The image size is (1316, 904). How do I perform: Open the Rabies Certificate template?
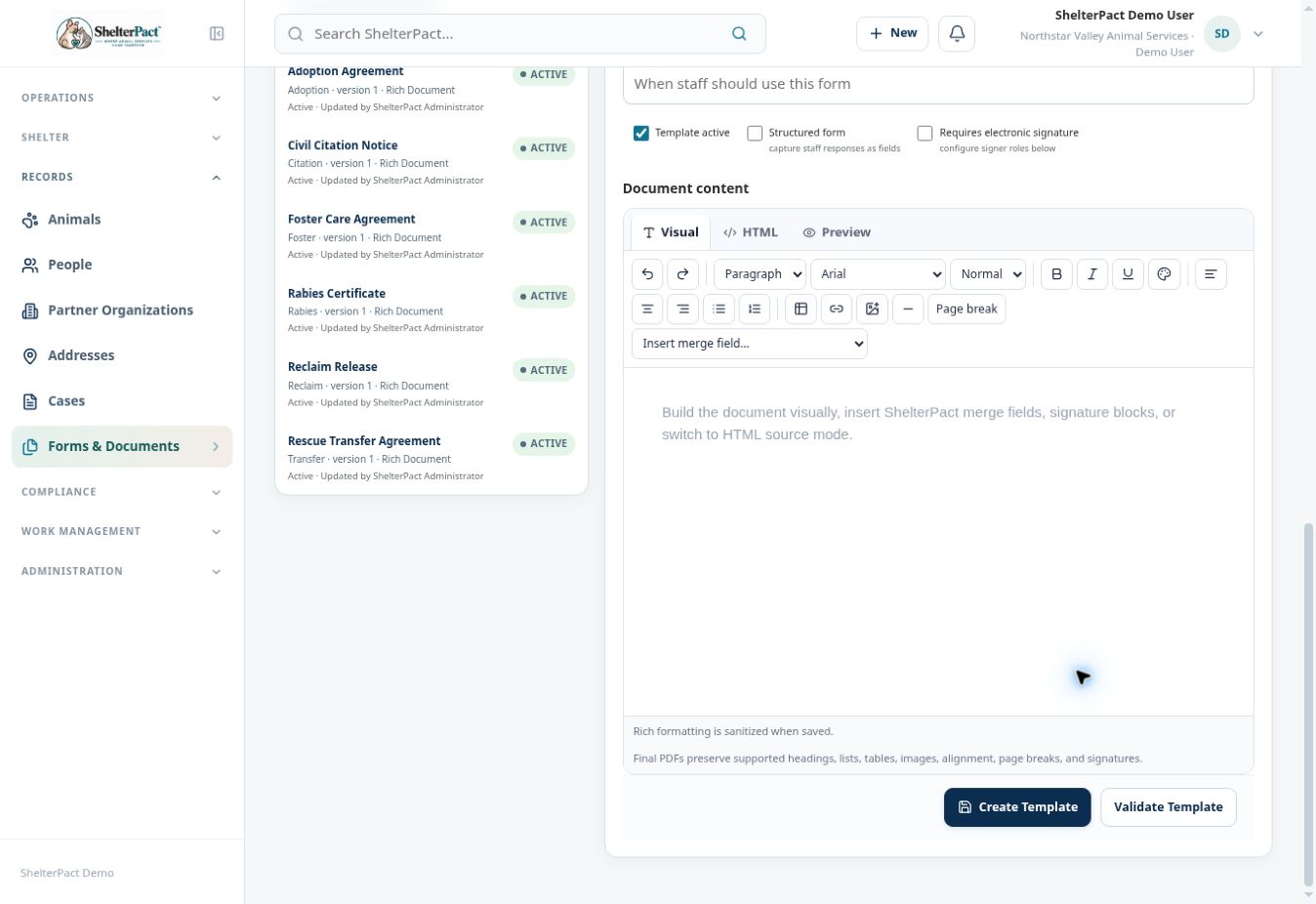point(431,310)
